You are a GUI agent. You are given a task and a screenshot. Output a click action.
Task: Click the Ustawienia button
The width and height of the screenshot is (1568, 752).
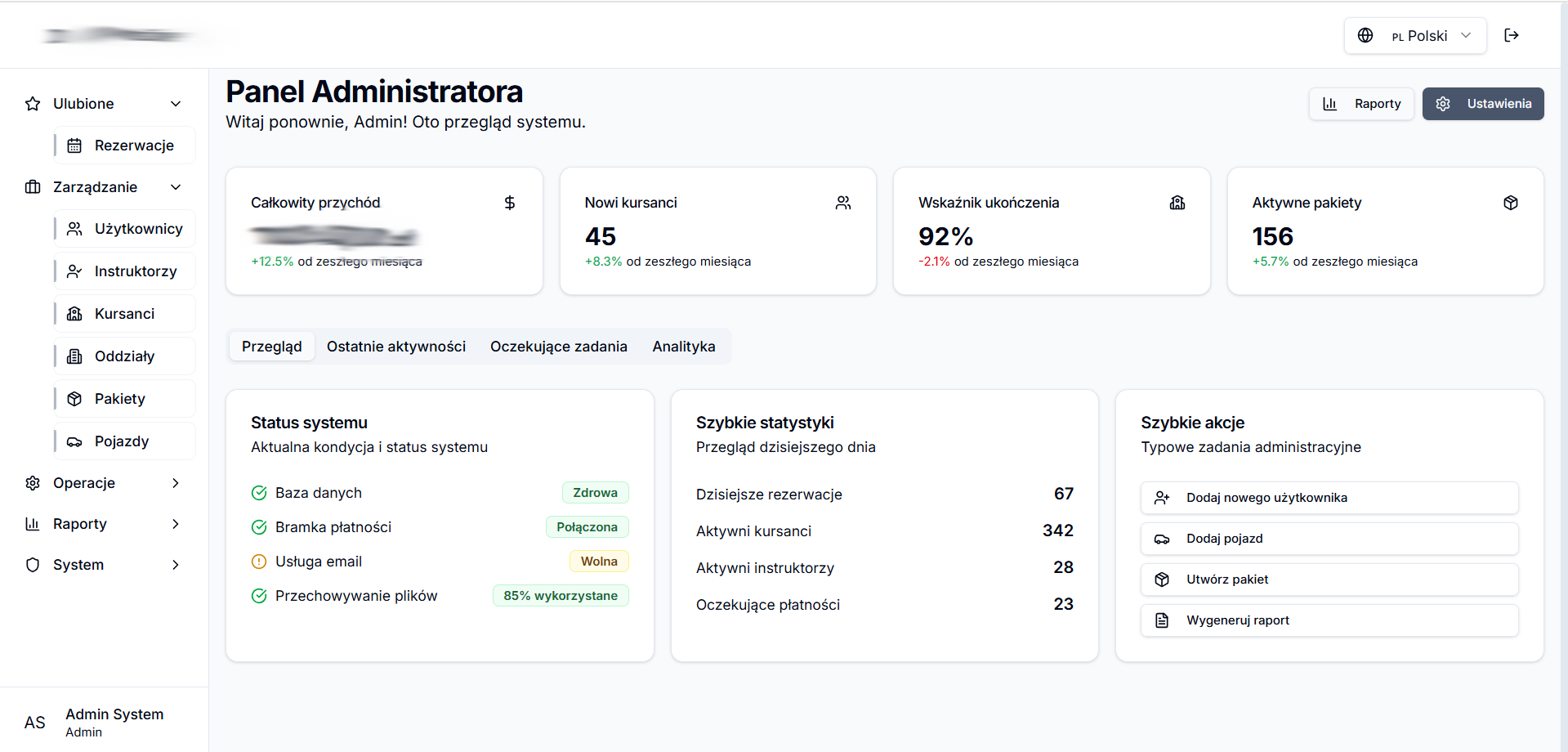coord(1482,103)
